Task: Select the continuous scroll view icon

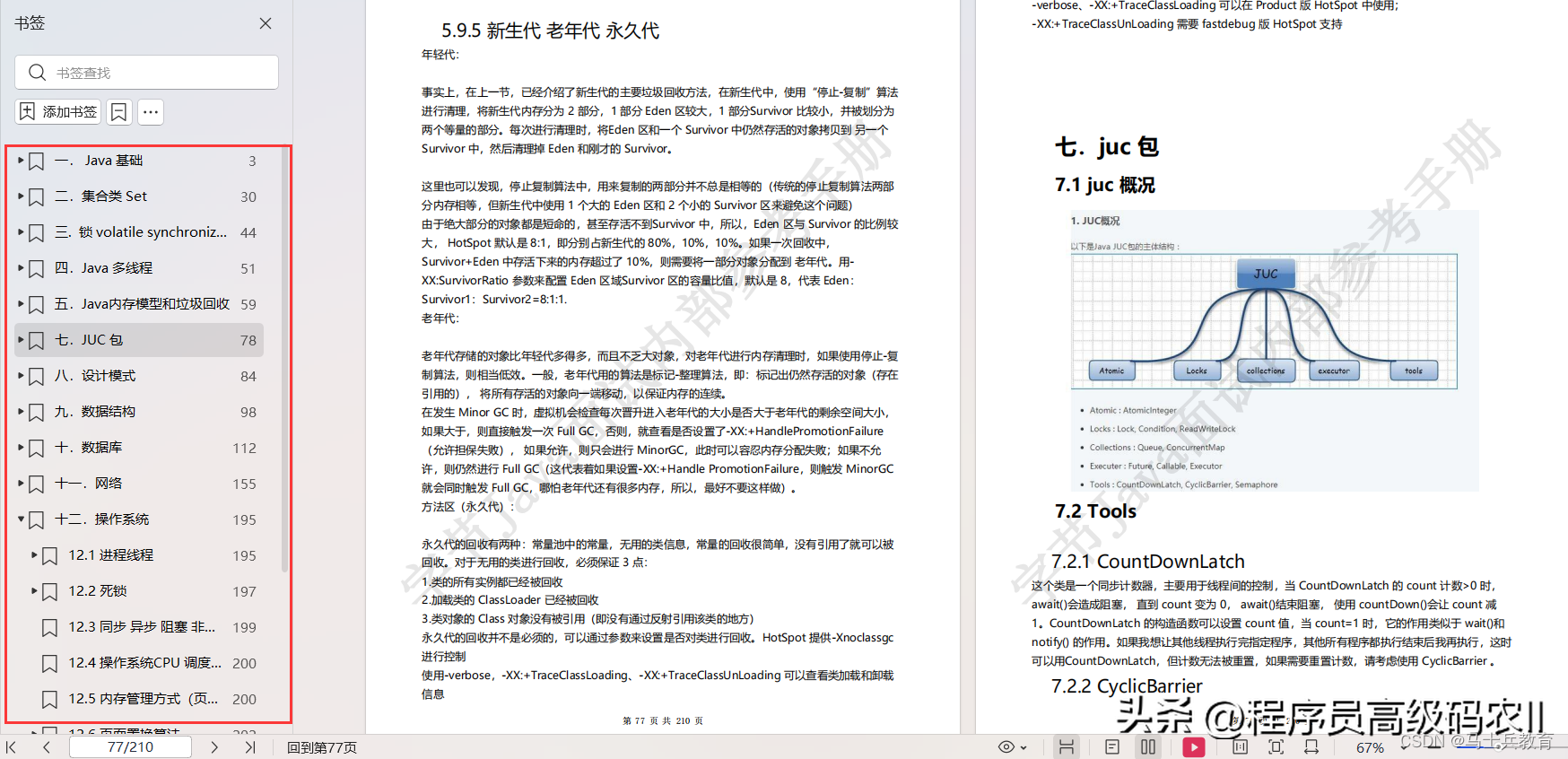Action: pyautogui.click(x=1067, y=747)
